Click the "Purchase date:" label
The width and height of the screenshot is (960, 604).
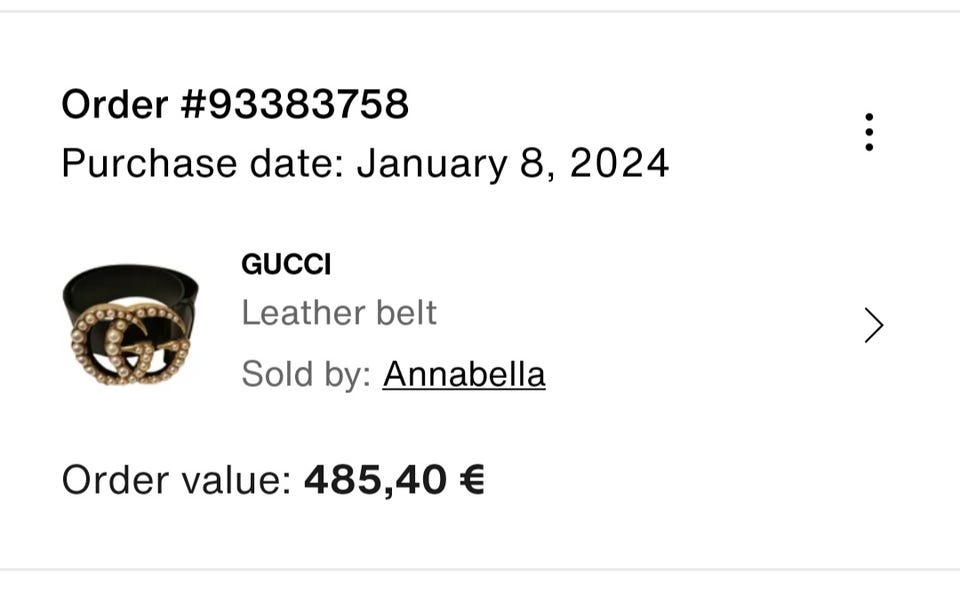(203, 163)
